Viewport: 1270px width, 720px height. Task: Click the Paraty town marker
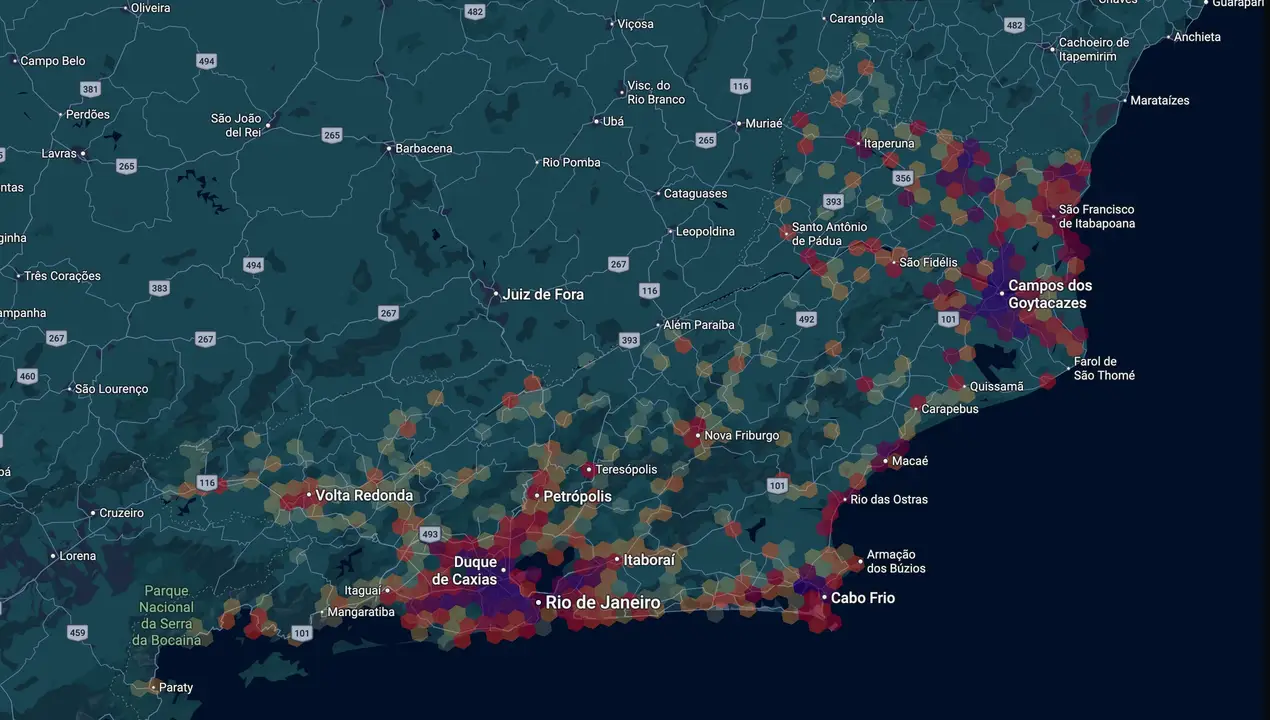pos(152,687)
